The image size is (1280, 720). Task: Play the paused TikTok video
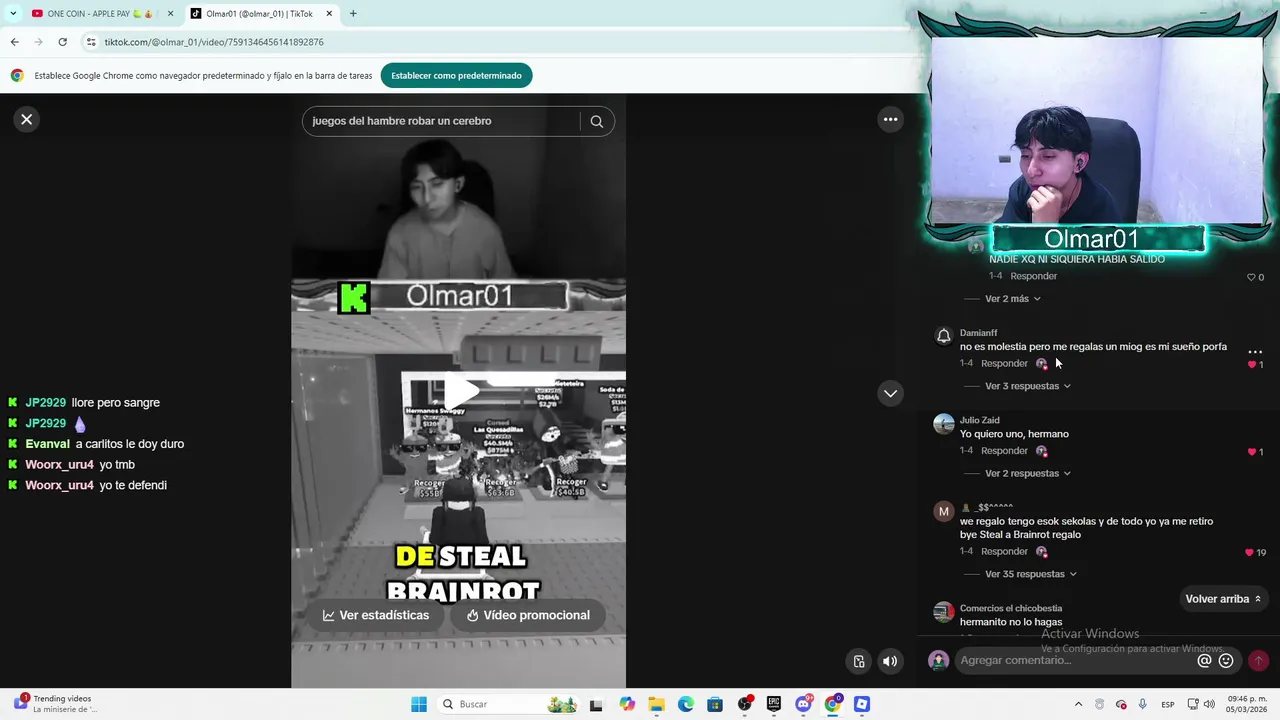[x=459, y=393]
